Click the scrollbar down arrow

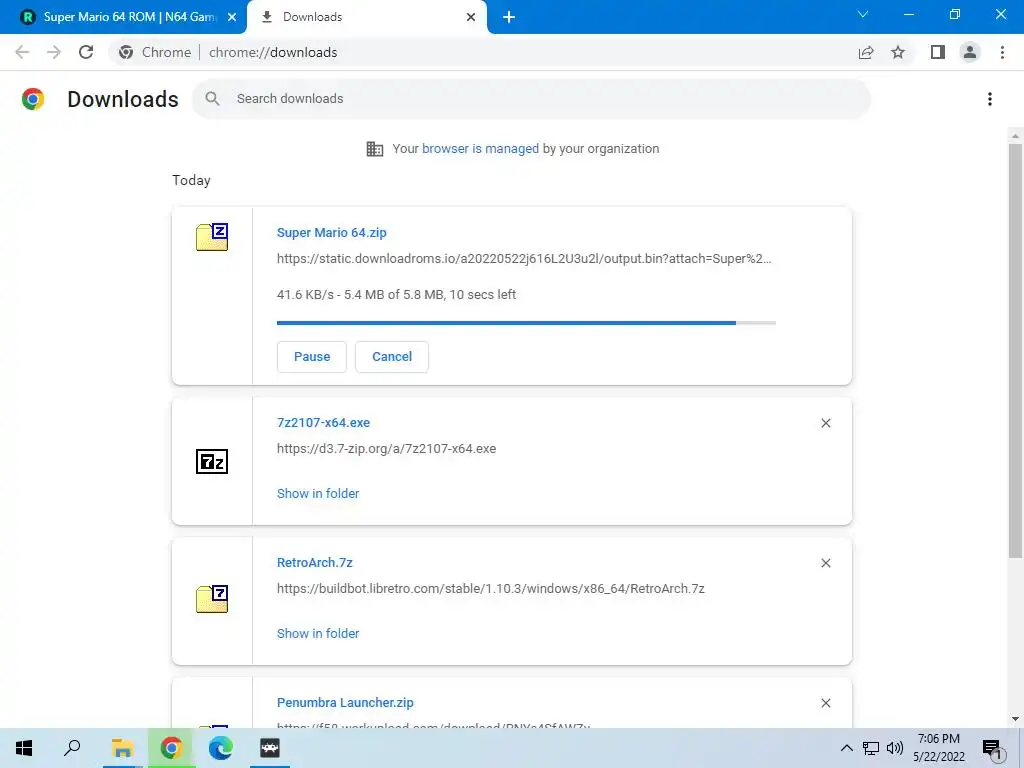point(1015,719)
